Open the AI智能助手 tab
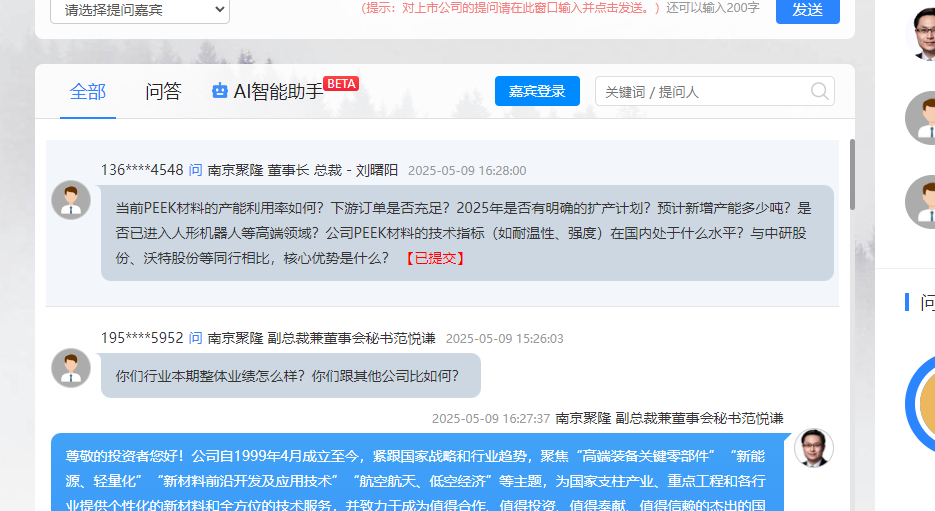 point(278,92)
